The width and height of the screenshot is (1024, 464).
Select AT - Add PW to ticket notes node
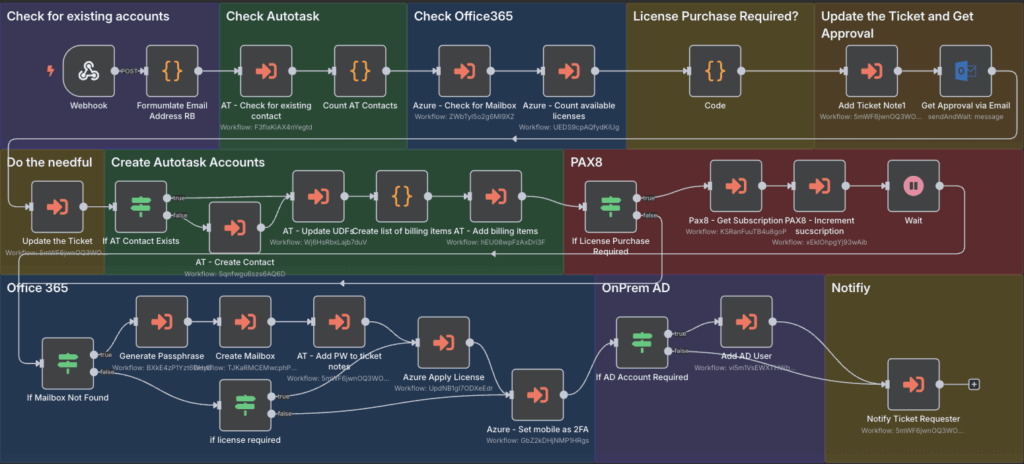[x=339, y=322]
